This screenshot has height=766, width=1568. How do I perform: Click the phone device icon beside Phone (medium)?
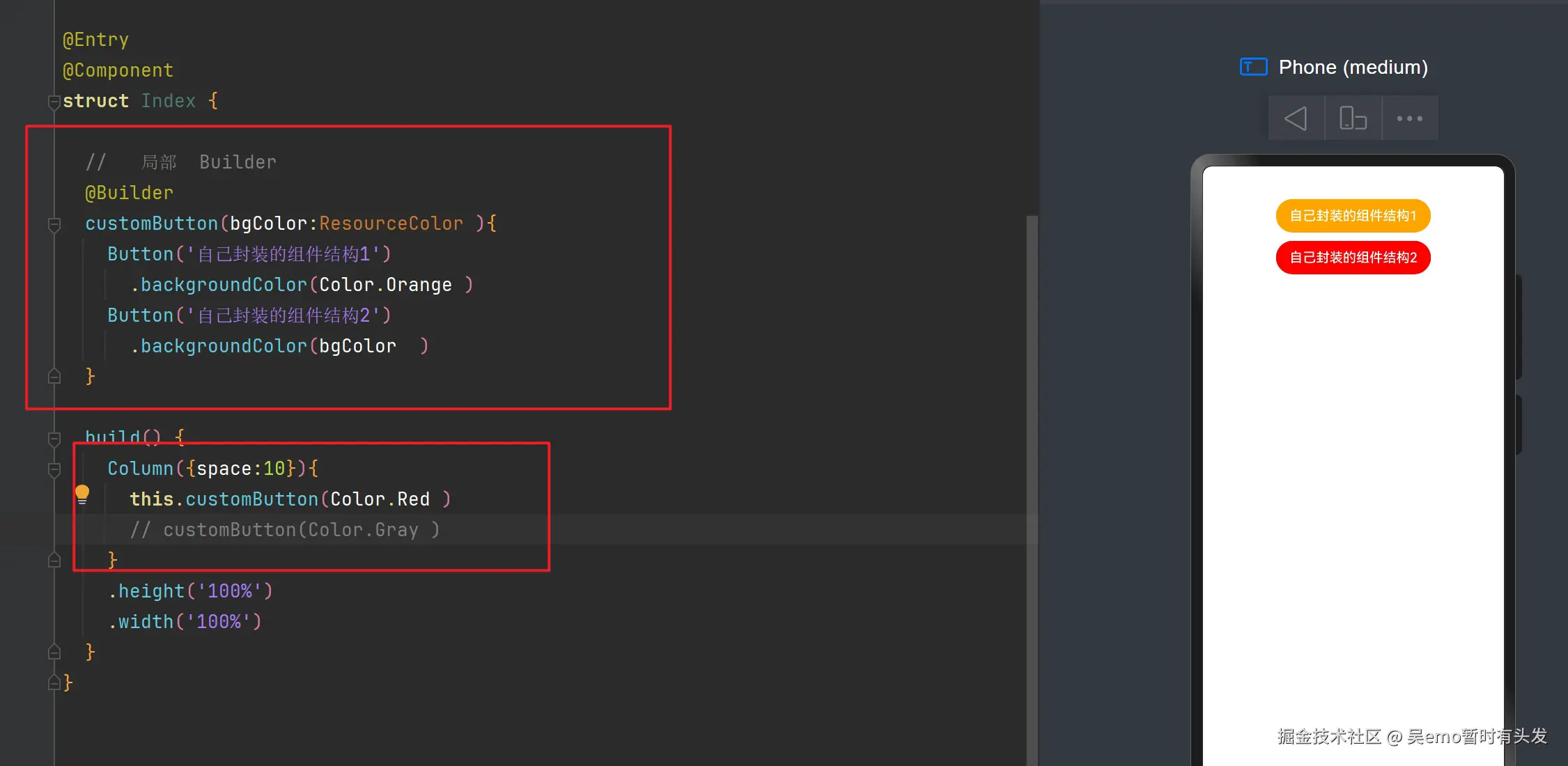pos(1253,67)
